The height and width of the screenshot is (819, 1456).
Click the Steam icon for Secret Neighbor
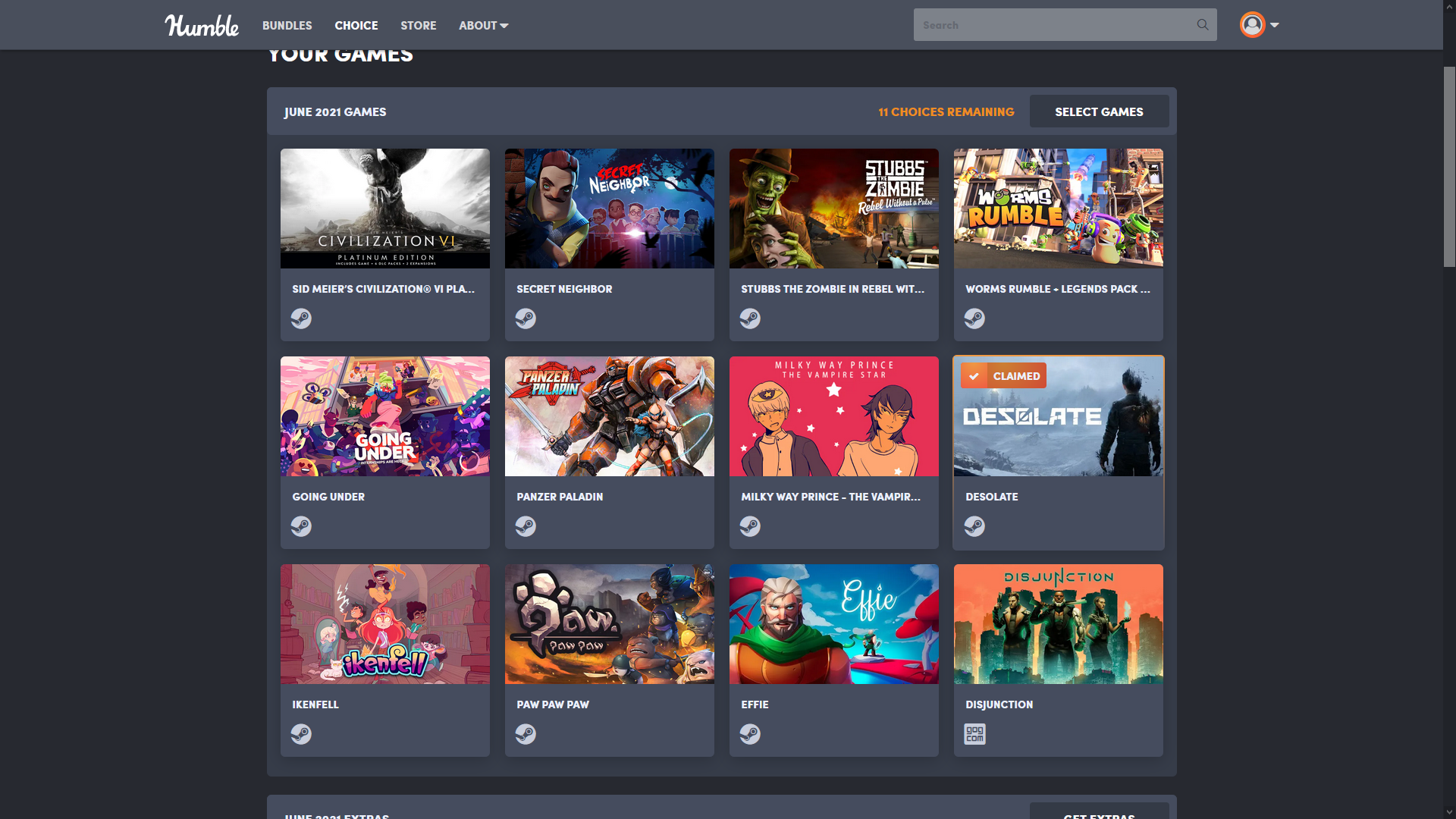[526, 318]
